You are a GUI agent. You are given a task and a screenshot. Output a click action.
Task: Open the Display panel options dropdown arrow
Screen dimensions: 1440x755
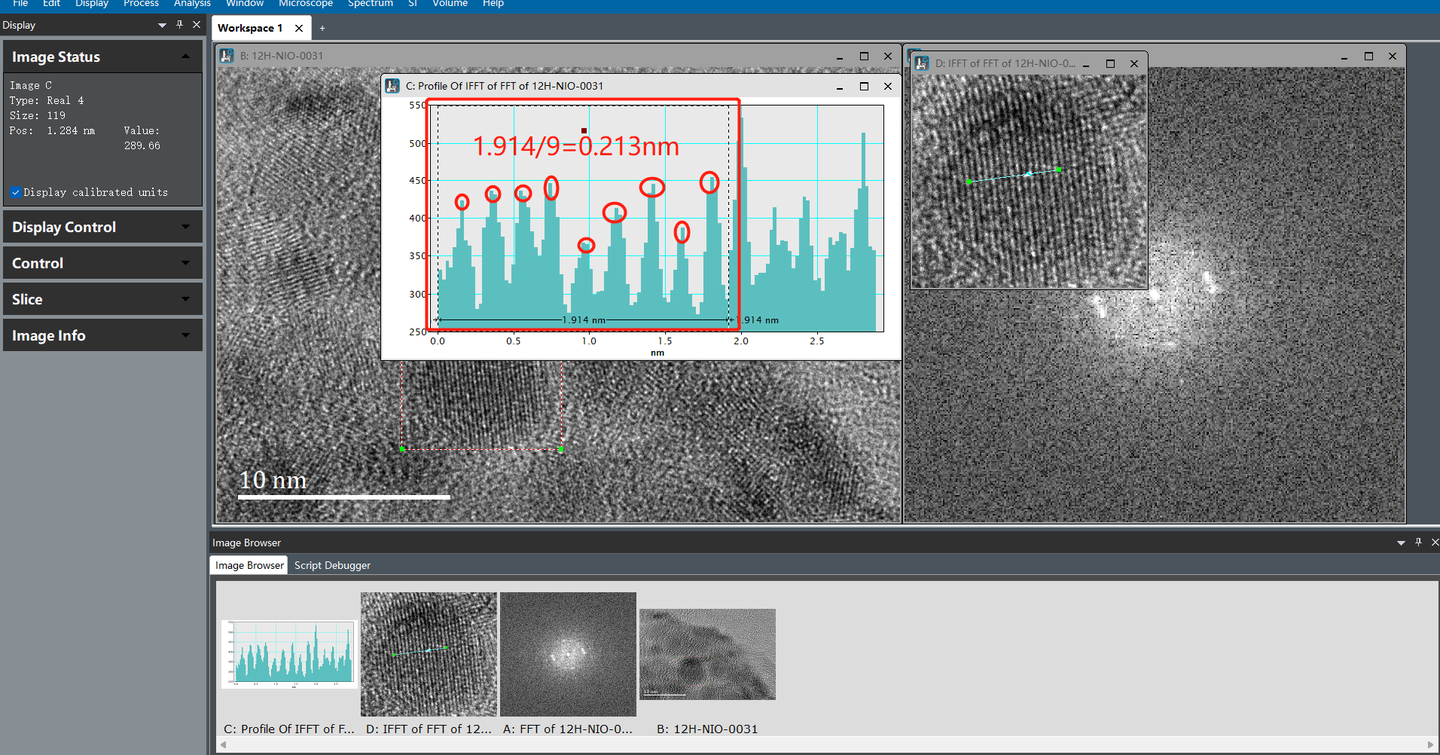(162, 25)
